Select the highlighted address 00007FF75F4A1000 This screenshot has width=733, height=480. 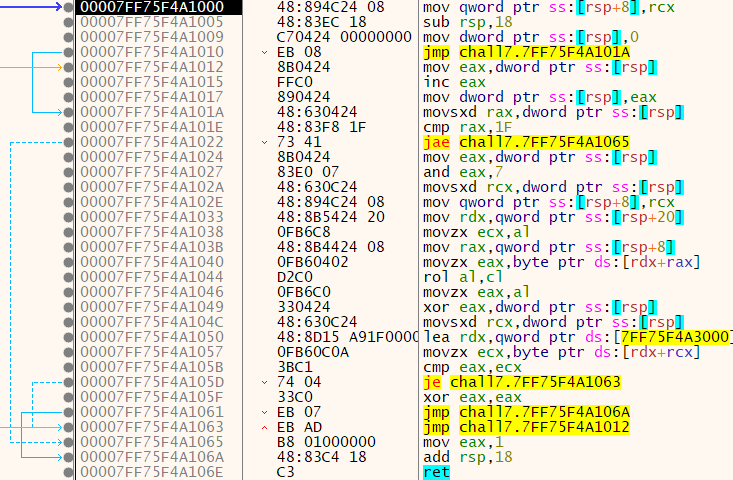(x=152, y=7)
